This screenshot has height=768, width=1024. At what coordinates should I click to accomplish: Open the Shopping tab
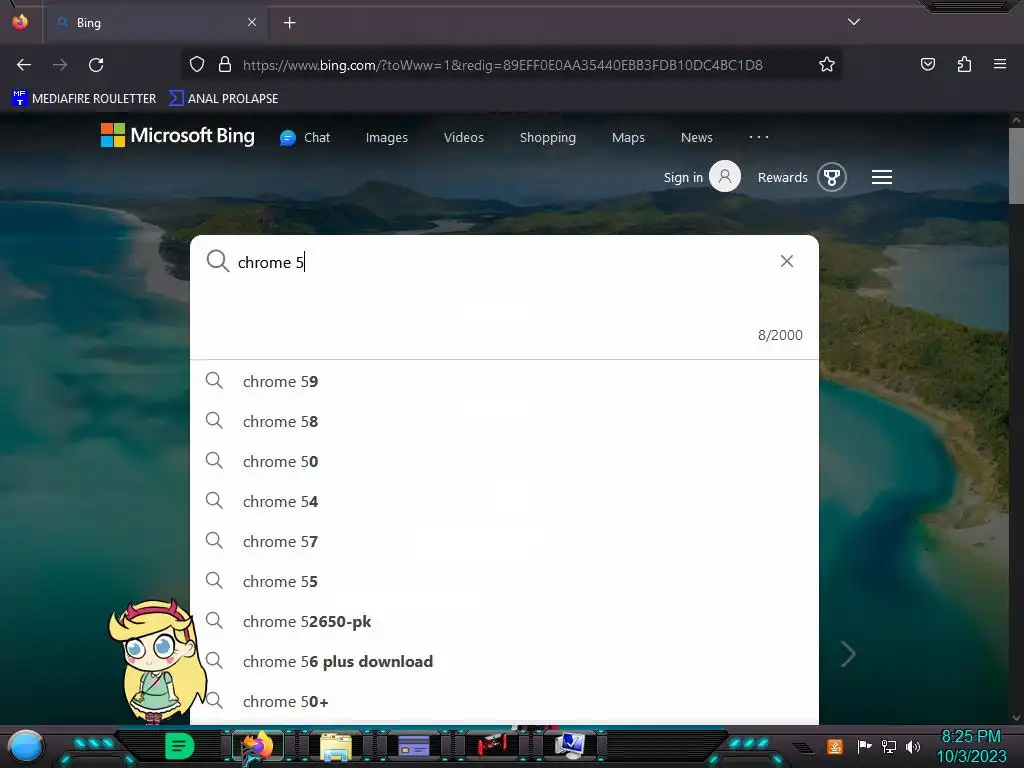tap(548, 138)
